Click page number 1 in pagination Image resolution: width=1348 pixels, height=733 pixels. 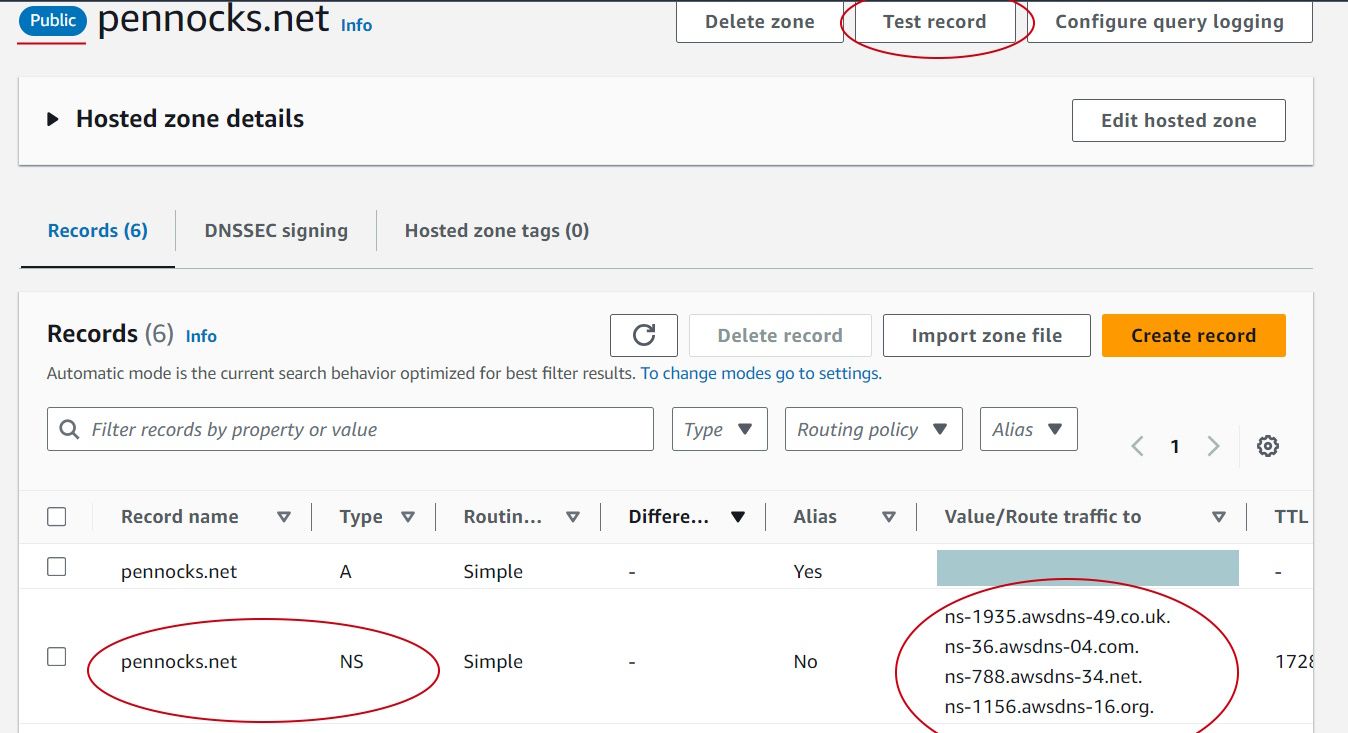(1175, 446)
